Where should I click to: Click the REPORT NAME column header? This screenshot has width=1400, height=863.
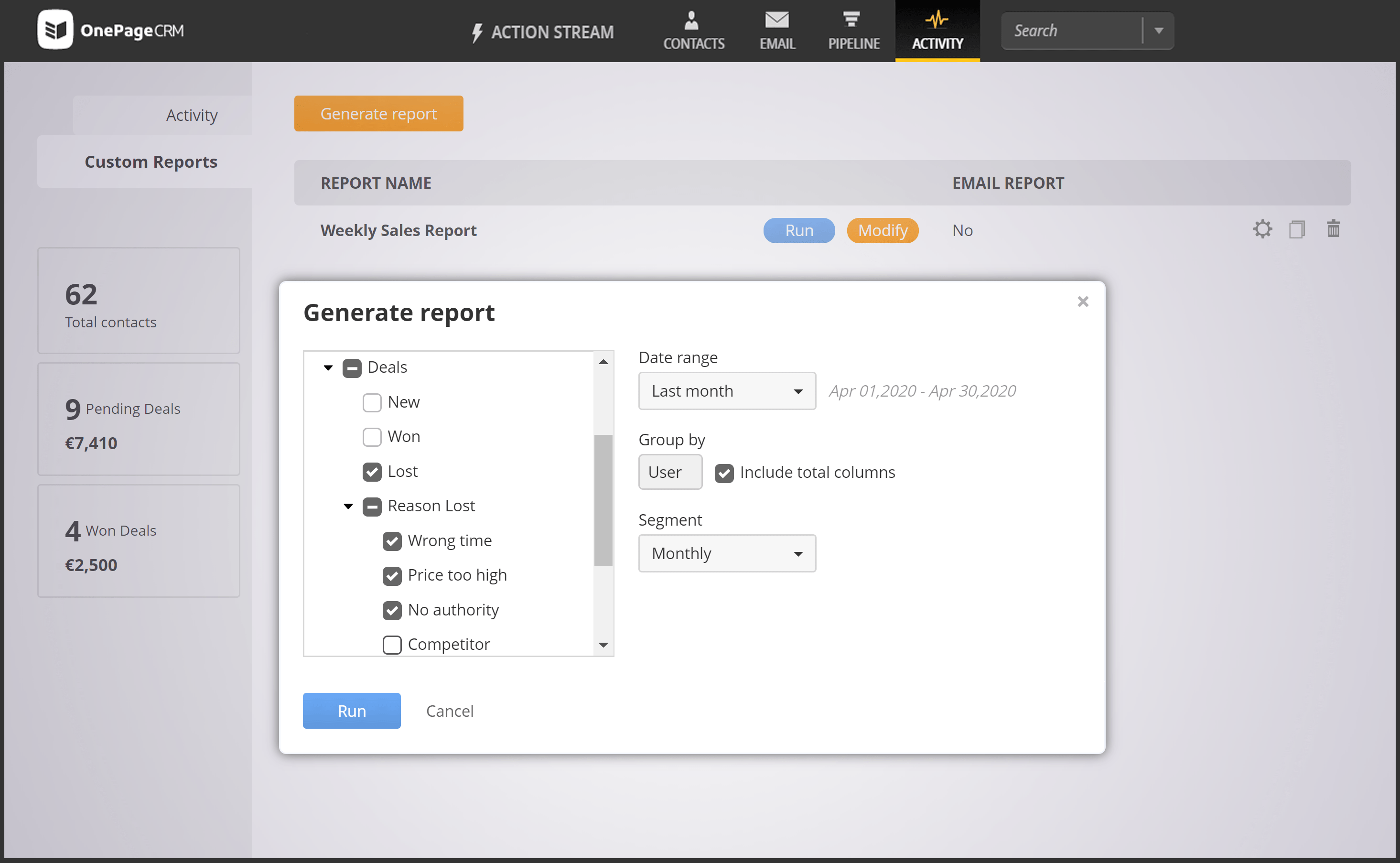pos(376,183)
